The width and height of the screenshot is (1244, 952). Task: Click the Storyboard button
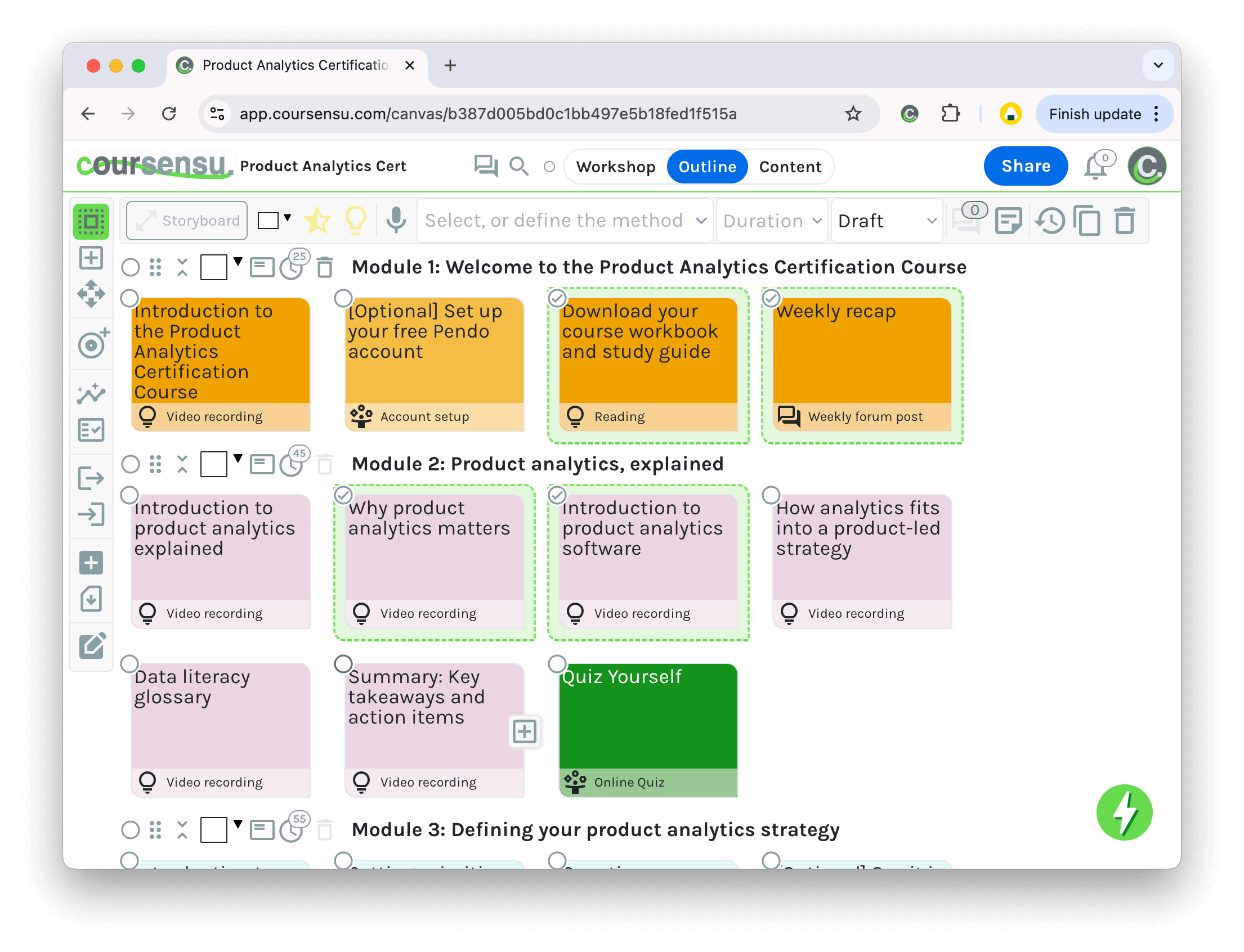click(x=187, y=221)
